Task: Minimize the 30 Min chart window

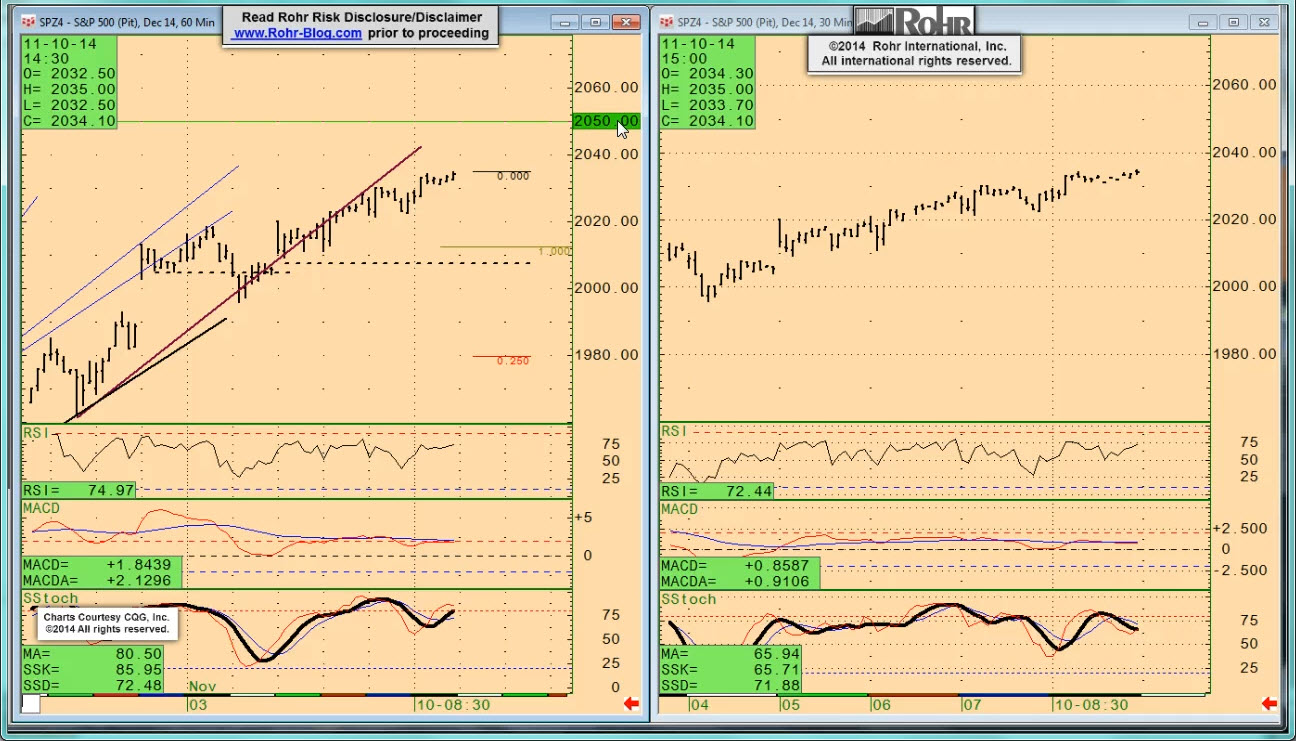Action: tap(1201, 21)
